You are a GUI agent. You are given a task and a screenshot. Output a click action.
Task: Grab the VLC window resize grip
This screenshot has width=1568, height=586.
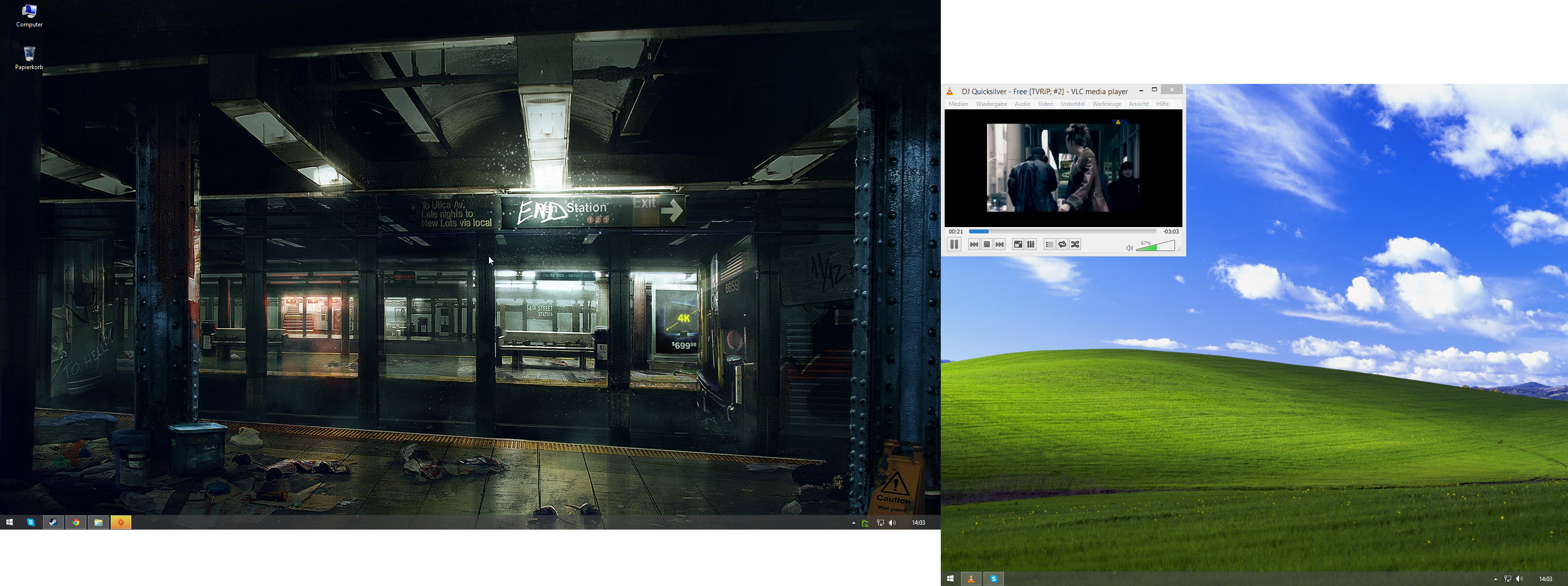click(x=1179, y=249)
